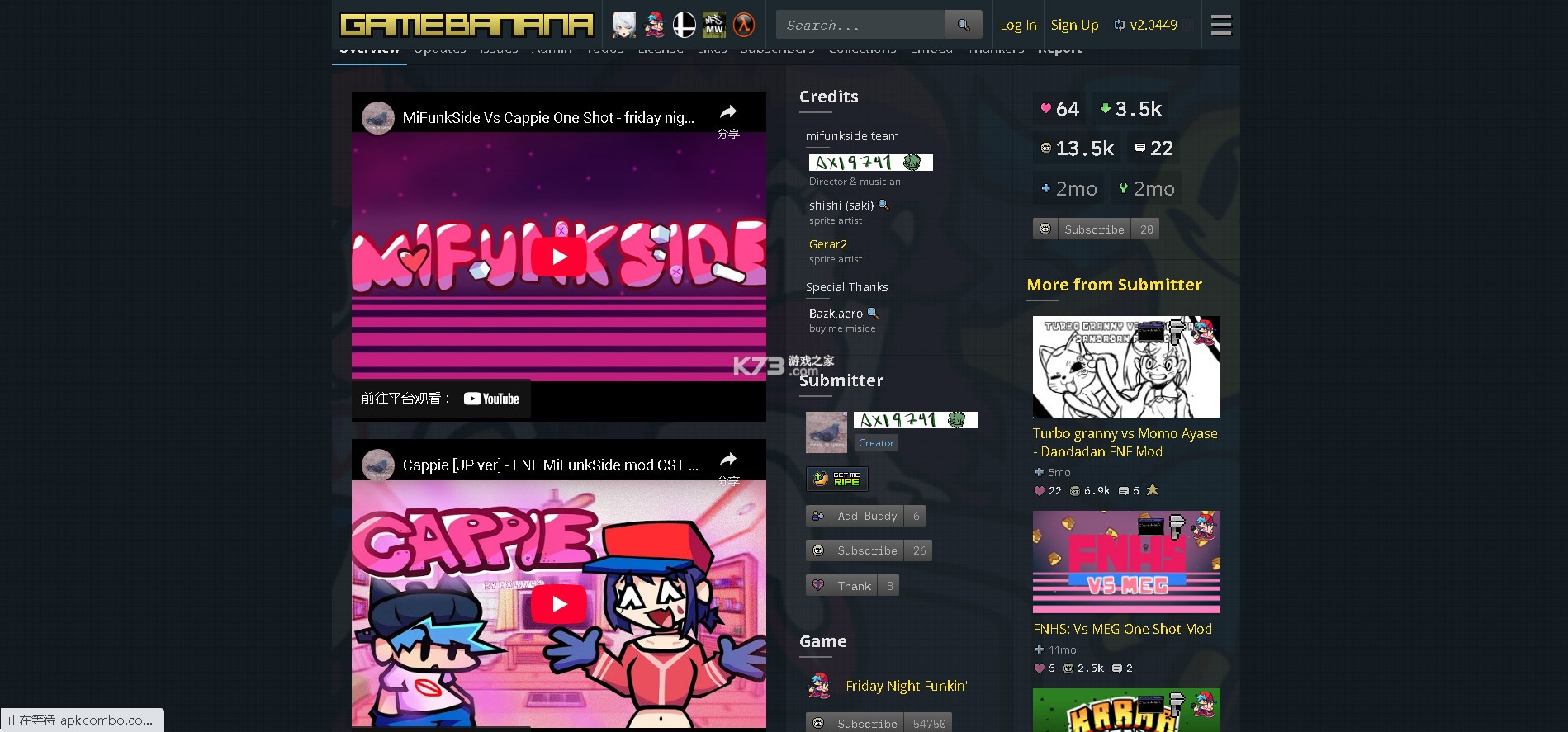Viewport: 1568px width, 732px height.
Task: Click the magnifier icon beside Bazk.aero
Action: click(873, 314)
